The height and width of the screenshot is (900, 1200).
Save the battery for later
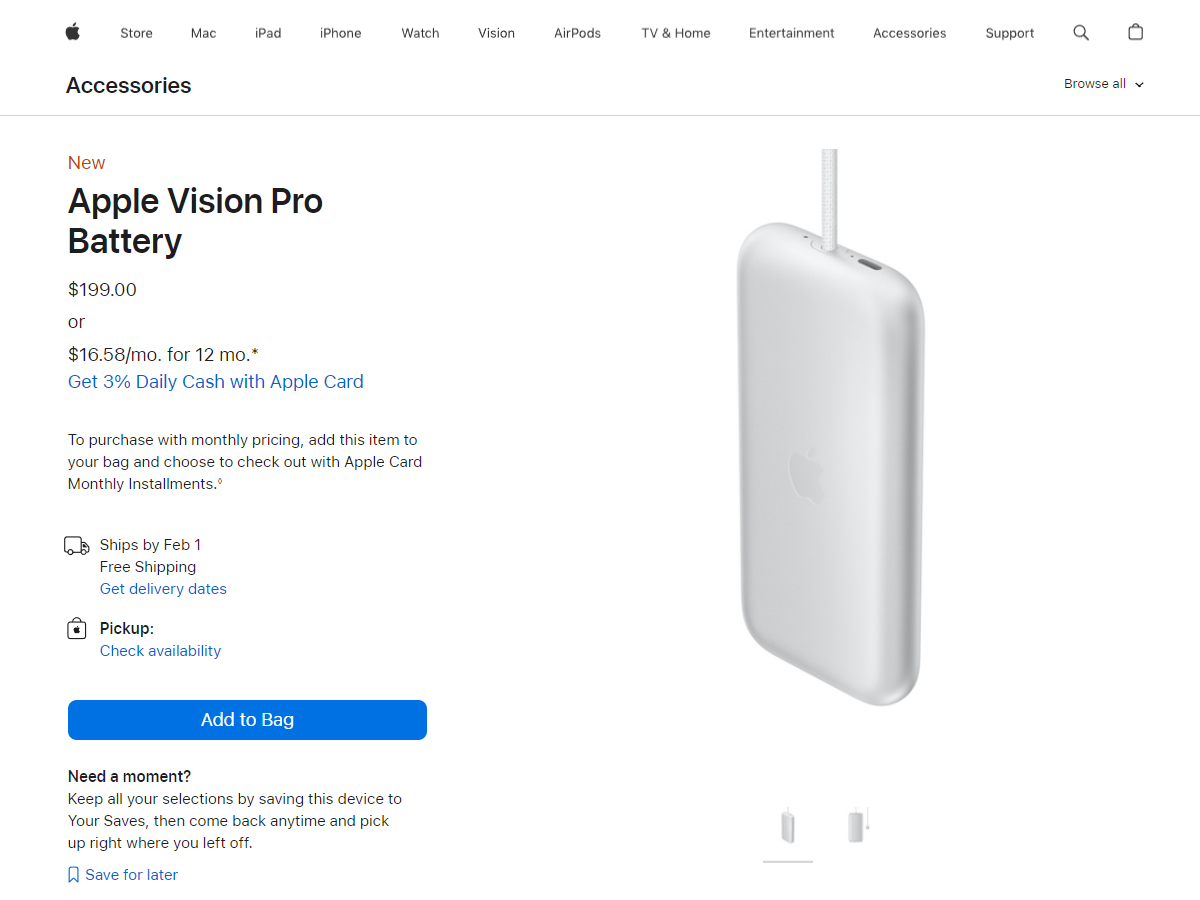click(131, 874)
